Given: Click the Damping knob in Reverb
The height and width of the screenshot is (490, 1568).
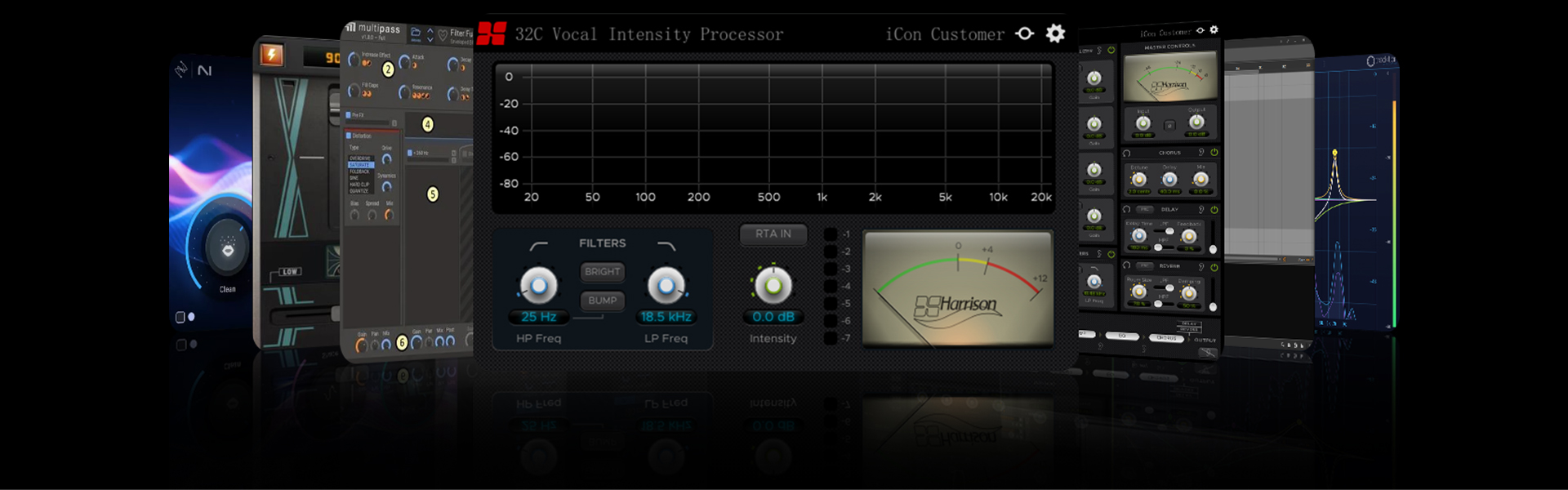Looking at the screenshot, I should tap(1188, 292).
